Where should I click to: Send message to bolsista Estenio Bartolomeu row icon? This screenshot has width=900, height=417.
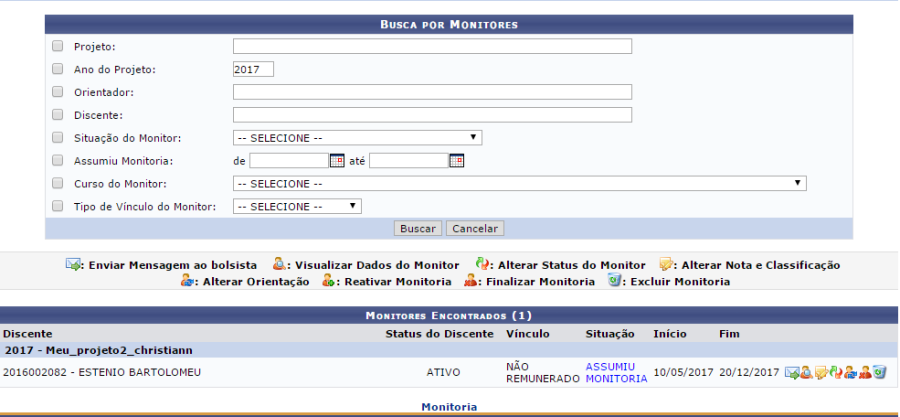(792, 373)
